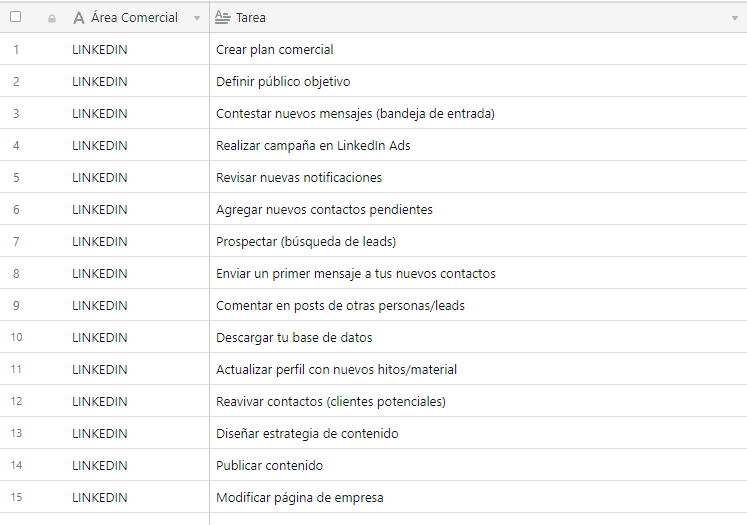Select 'Reavivar contactos (clientes potenciales)' cell

[478, 401]
